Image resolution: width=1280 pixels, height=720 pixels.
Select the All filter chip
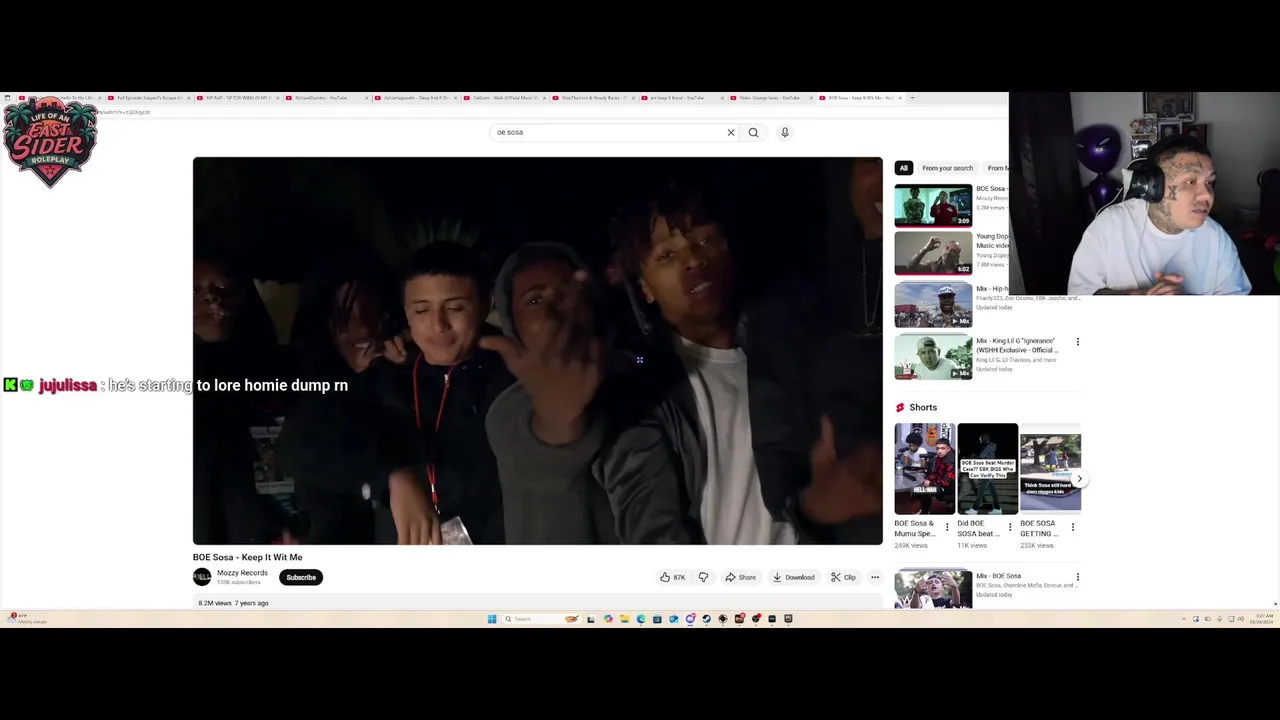903,168
